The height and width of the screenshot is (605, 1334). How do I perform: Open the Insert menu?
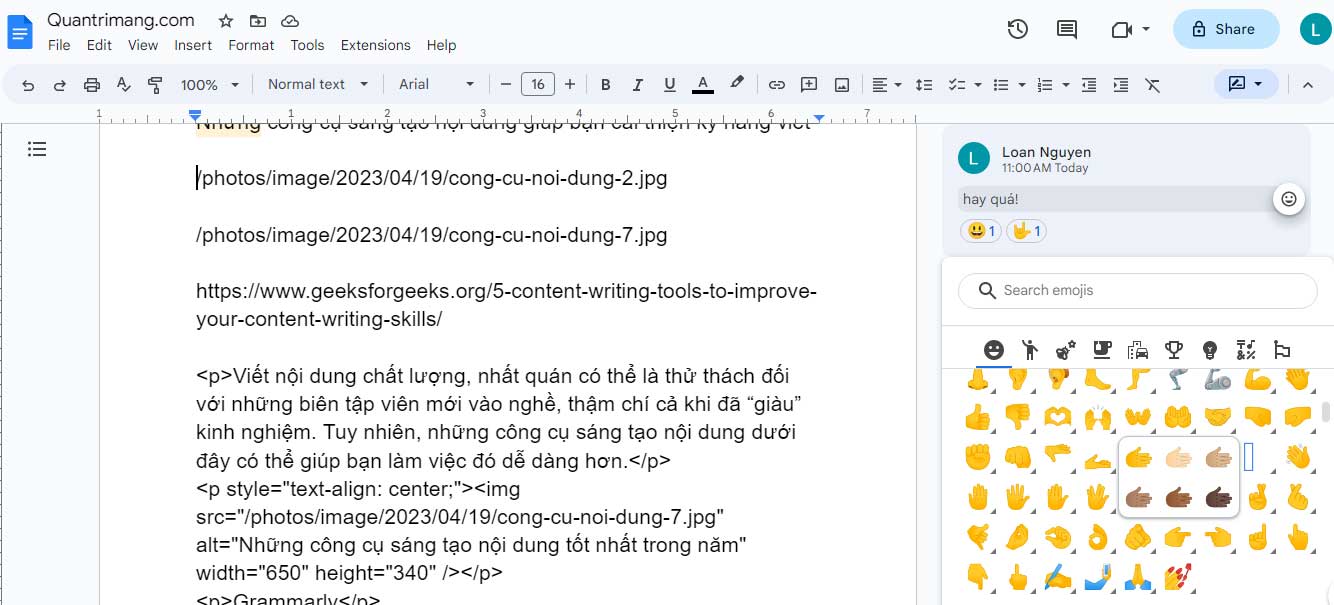193,45
